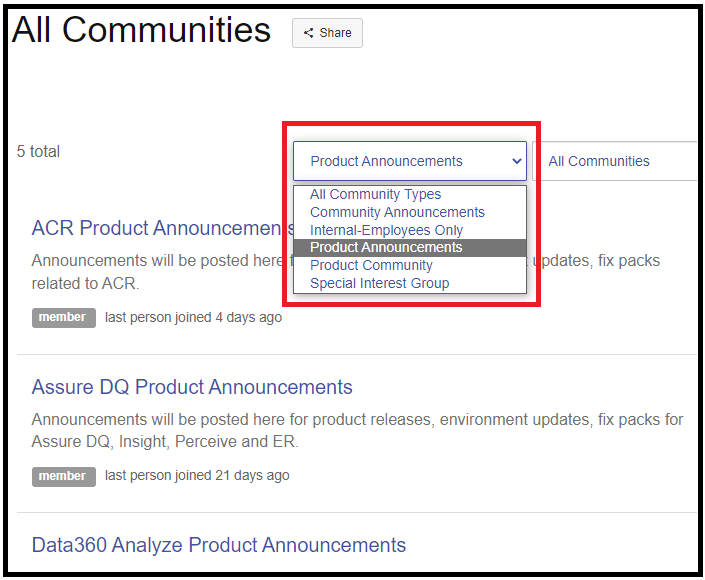Click the ACR community description text

coord(150,272)
